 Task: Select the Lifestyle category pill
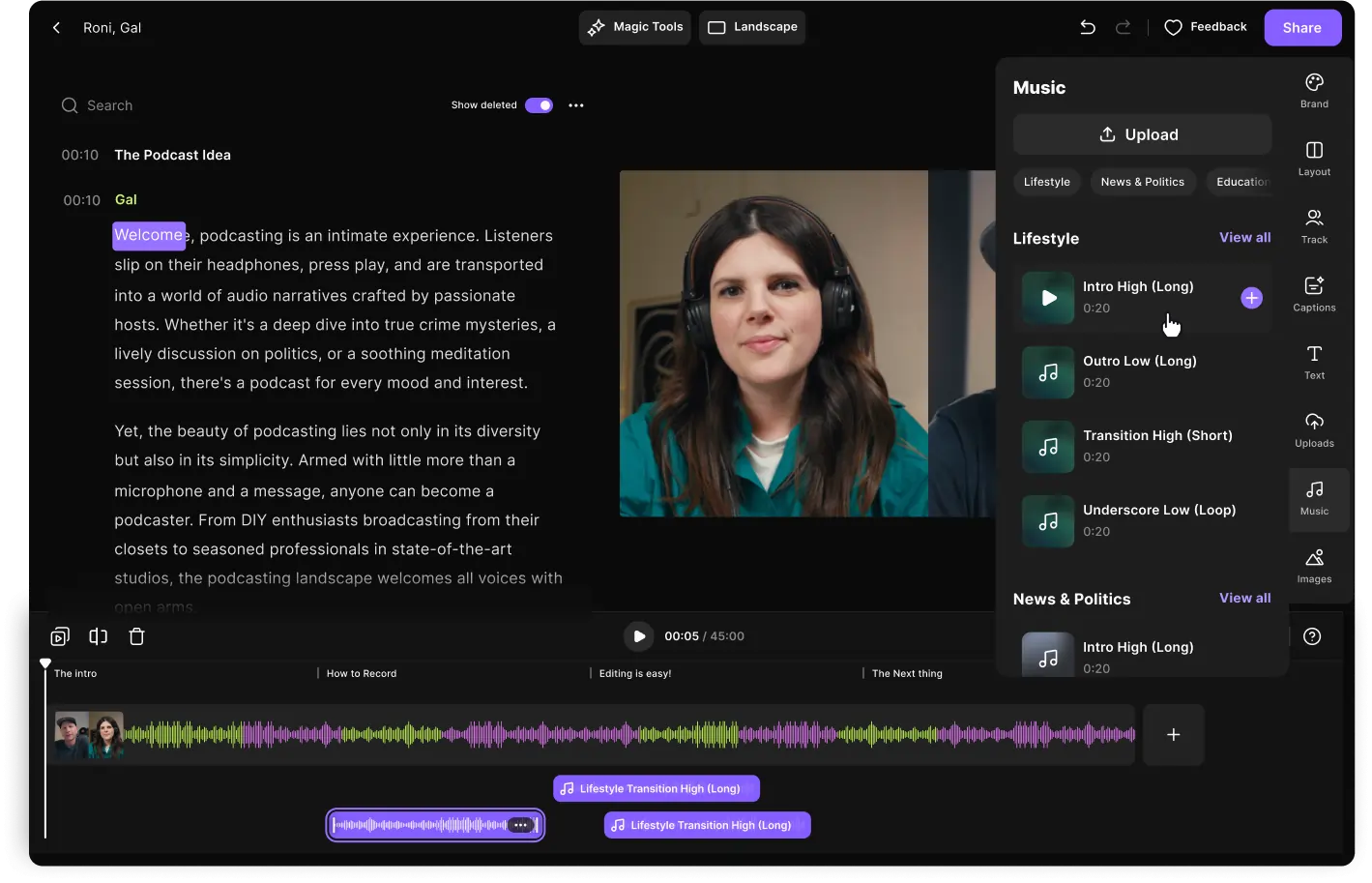point(1046,182)
